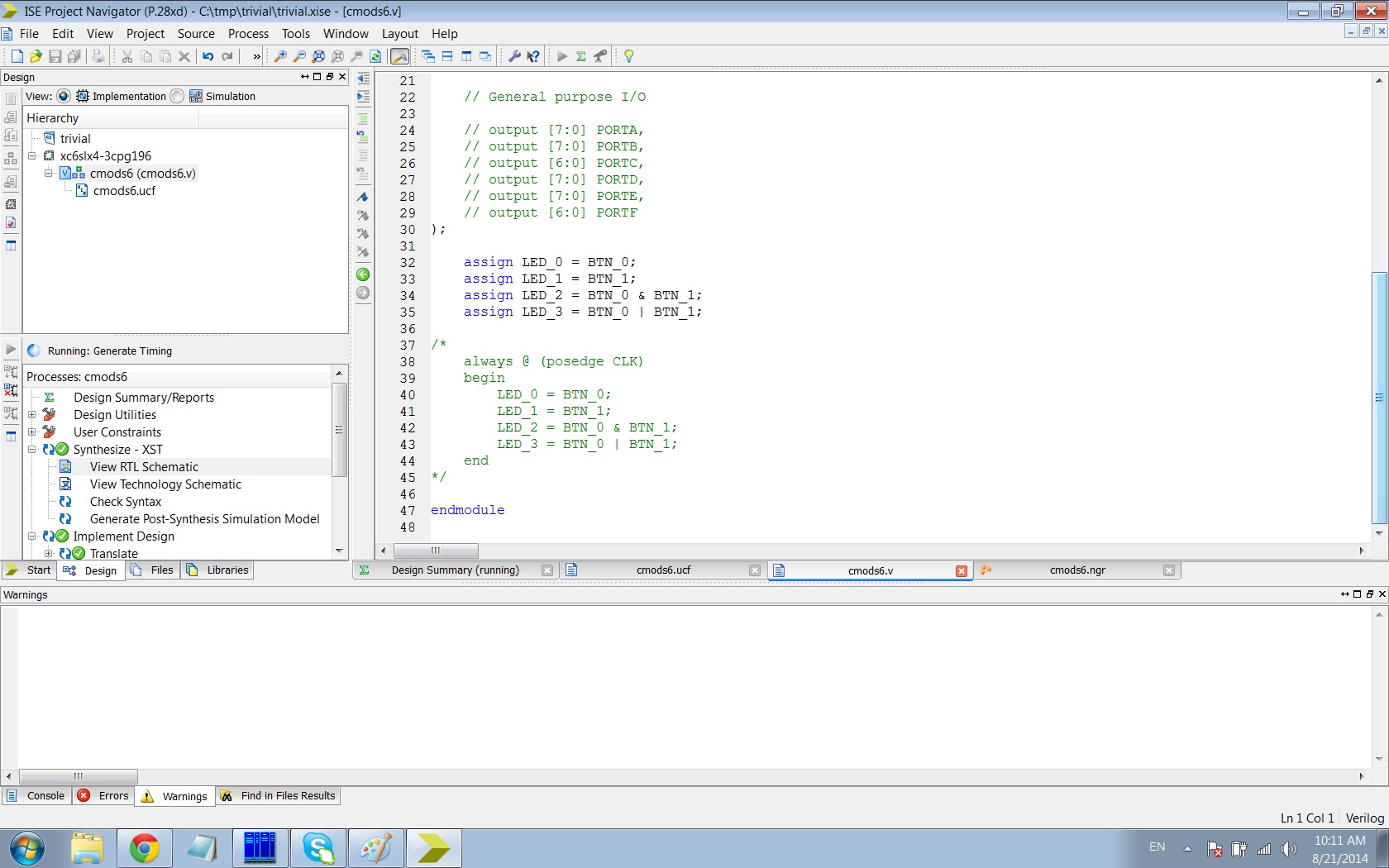Open the Process menu
The height and width of the screenshot is (868, 1389).
point(248,34)
